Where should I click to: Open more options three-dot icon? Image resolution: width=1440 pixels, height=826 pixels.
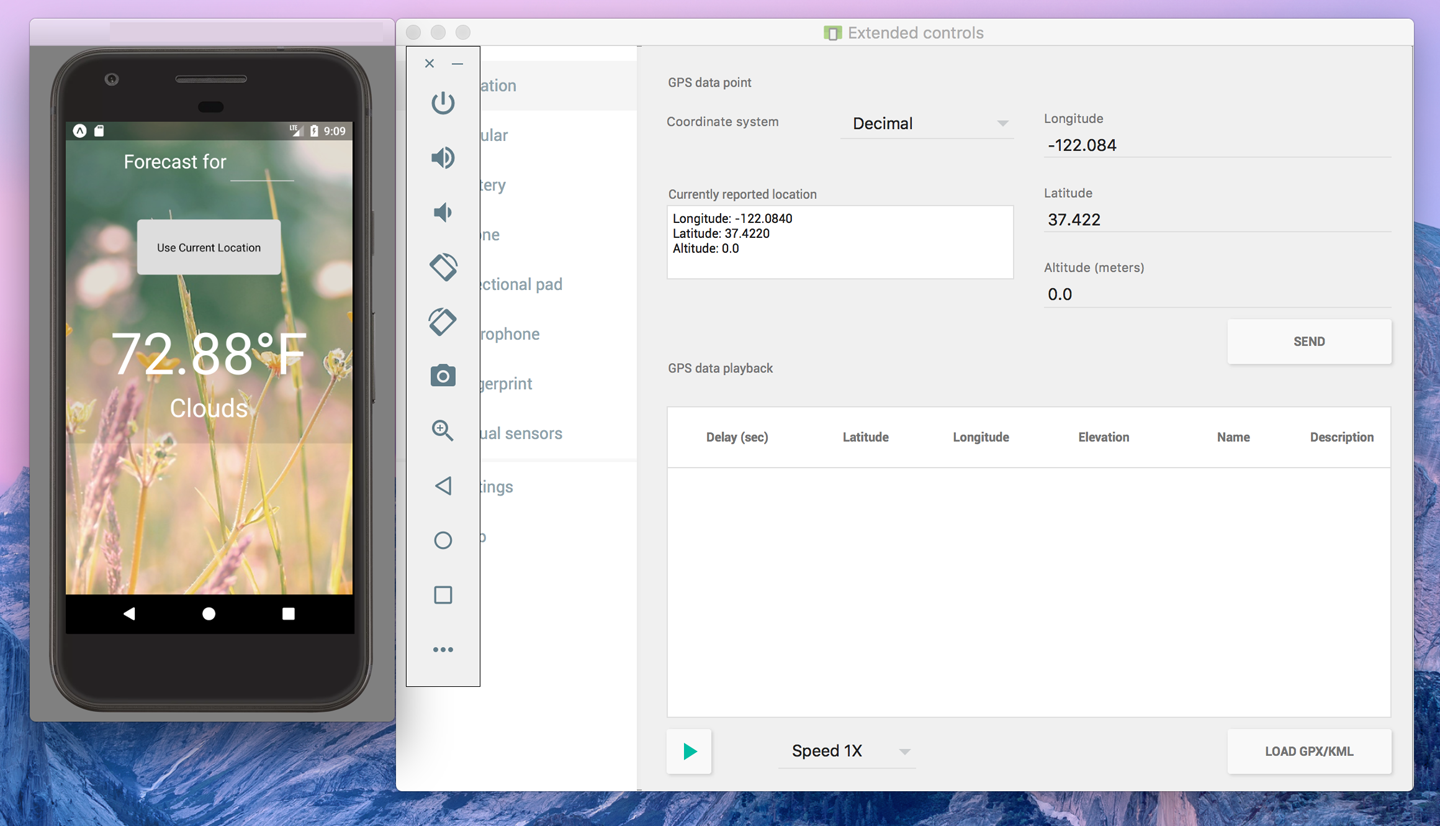[x=443, y=650]
